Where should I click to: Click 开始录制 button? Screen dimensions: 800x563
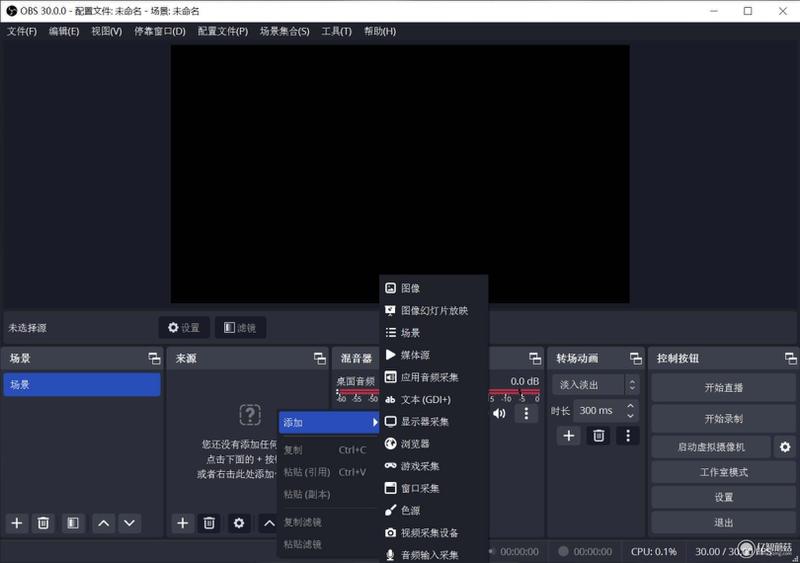coord(723,419)
